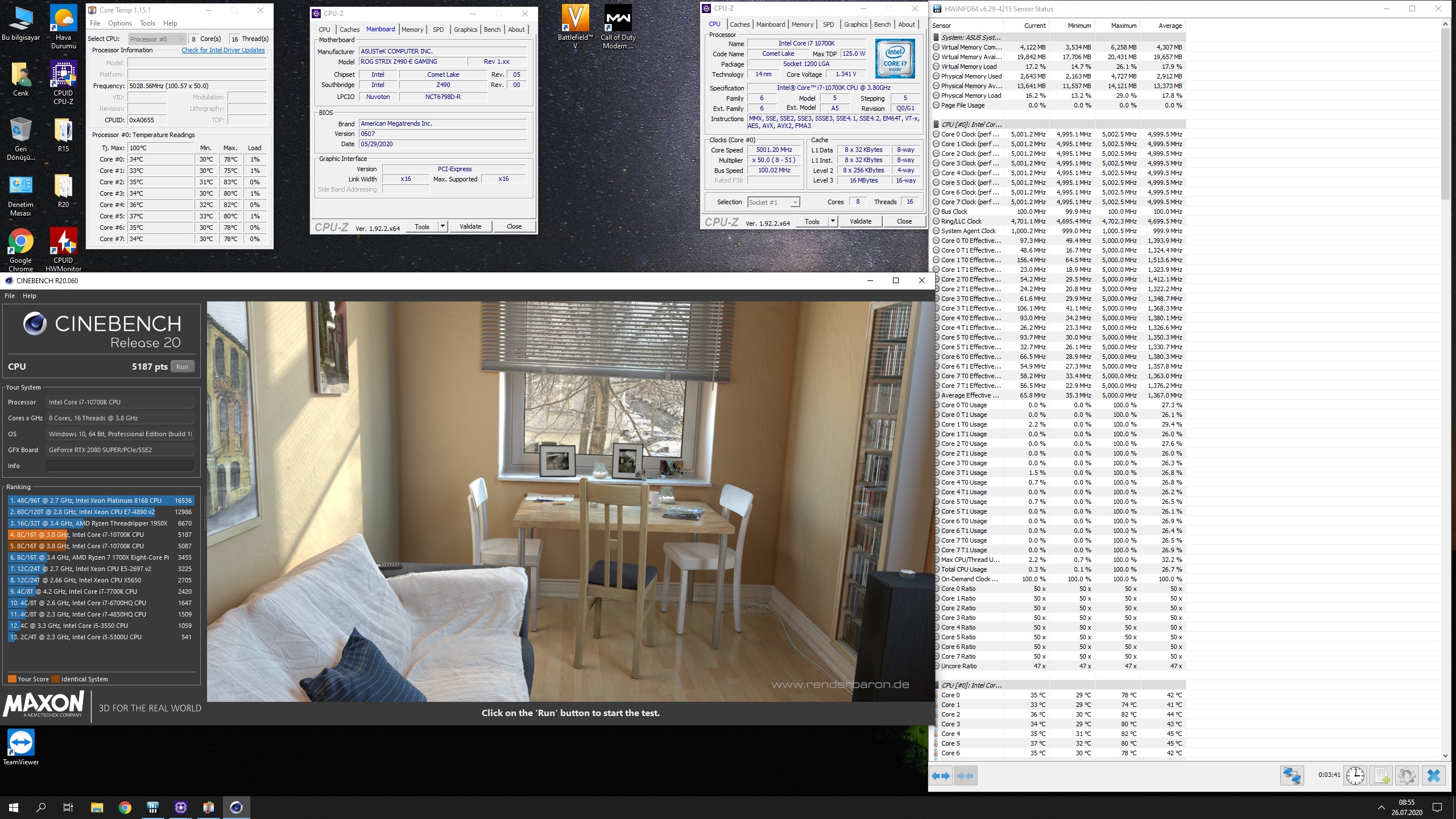Click HWiNFO scrollbar up arrow

1446,24
